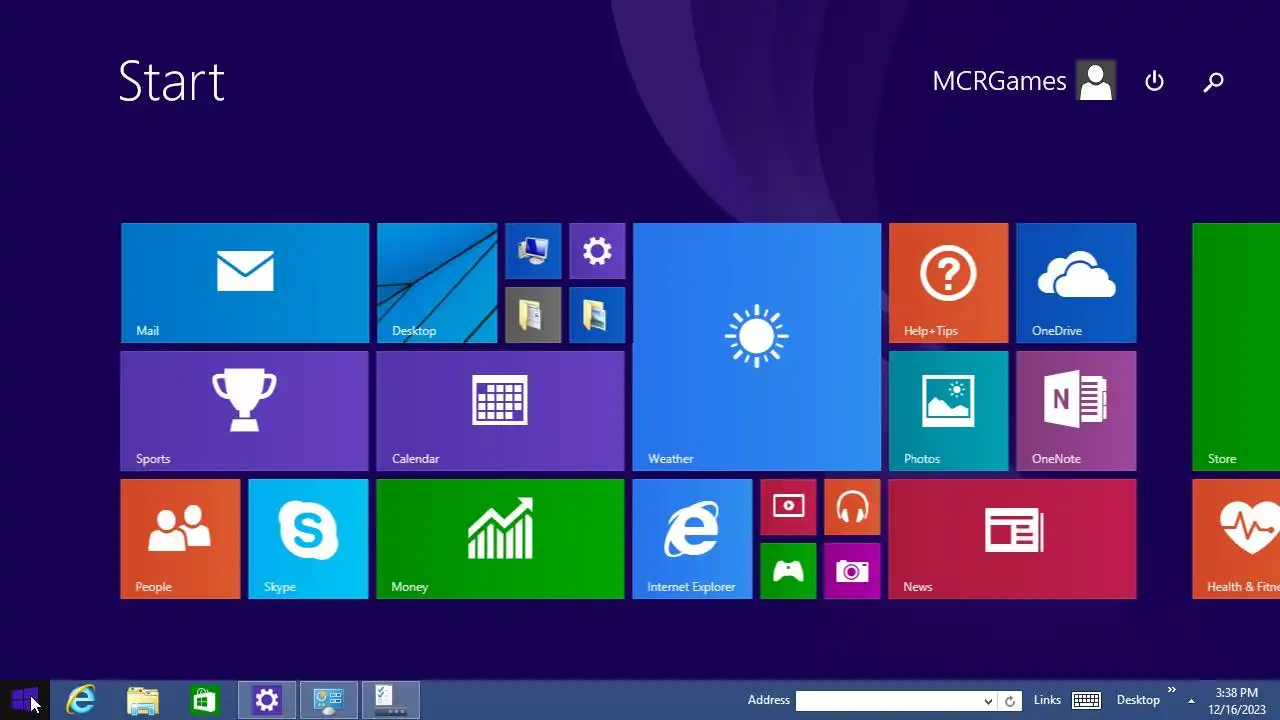This screenshot has height=720, width=1280.
Task: Click the Address bar refresh button
Action: (1010, 701)
